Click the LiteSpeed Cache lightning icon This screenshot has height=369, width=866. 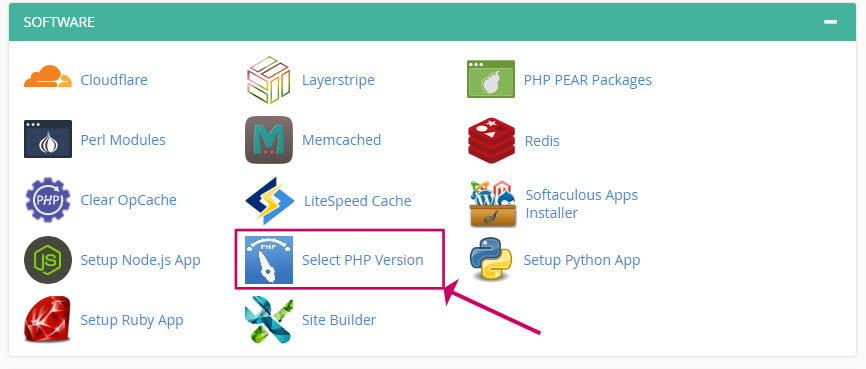tap(270, 201)
